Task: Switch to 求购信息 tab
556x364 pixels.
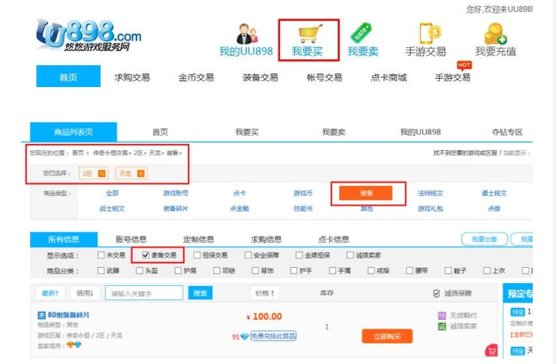Action: click(x=266, y=239)
